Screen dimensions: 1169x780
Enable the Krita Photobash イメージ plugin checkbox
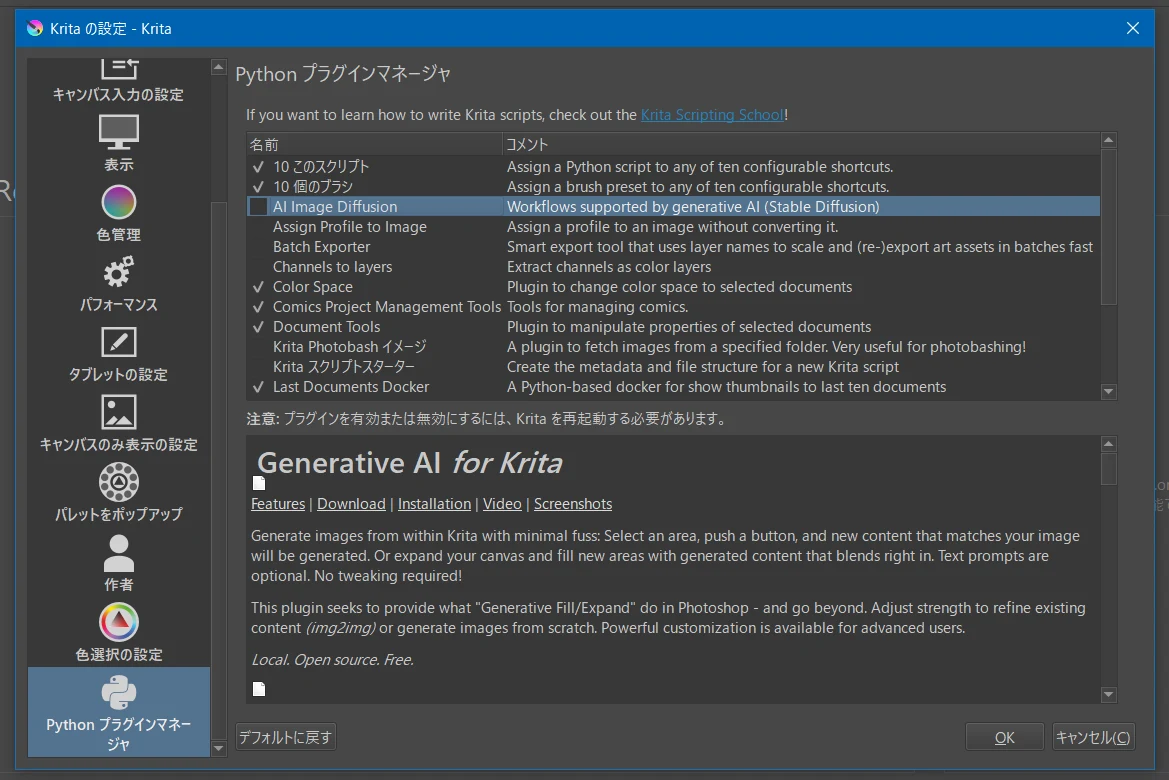tap(258, 347)
